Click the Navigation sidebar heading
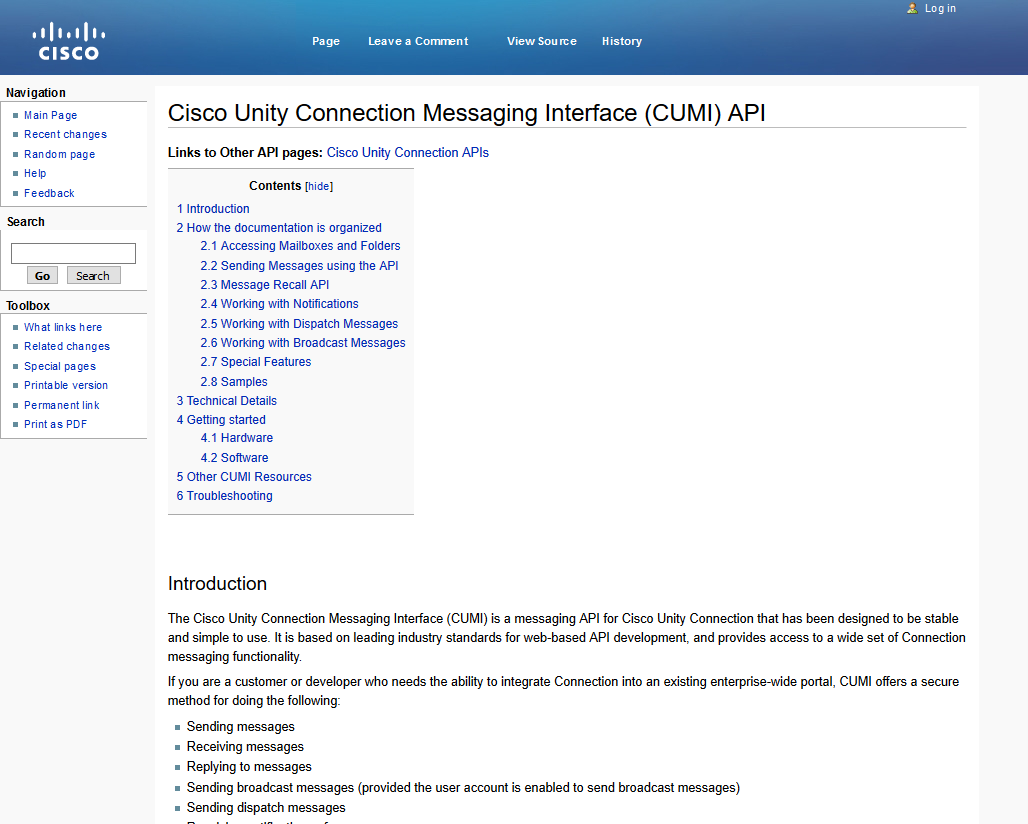This screenshot has width=1028, height=824. pos(36,92)
